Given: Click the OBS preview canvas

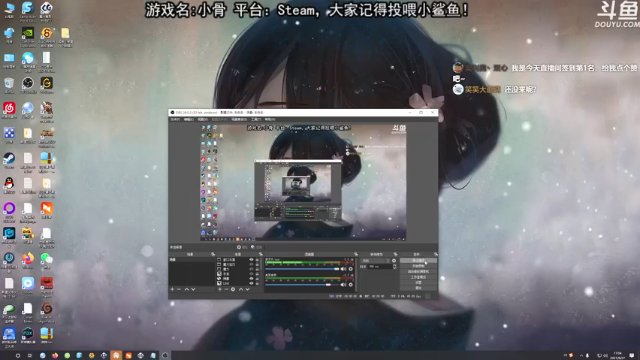Looking at the screenshot, I should tap(303, 182).
